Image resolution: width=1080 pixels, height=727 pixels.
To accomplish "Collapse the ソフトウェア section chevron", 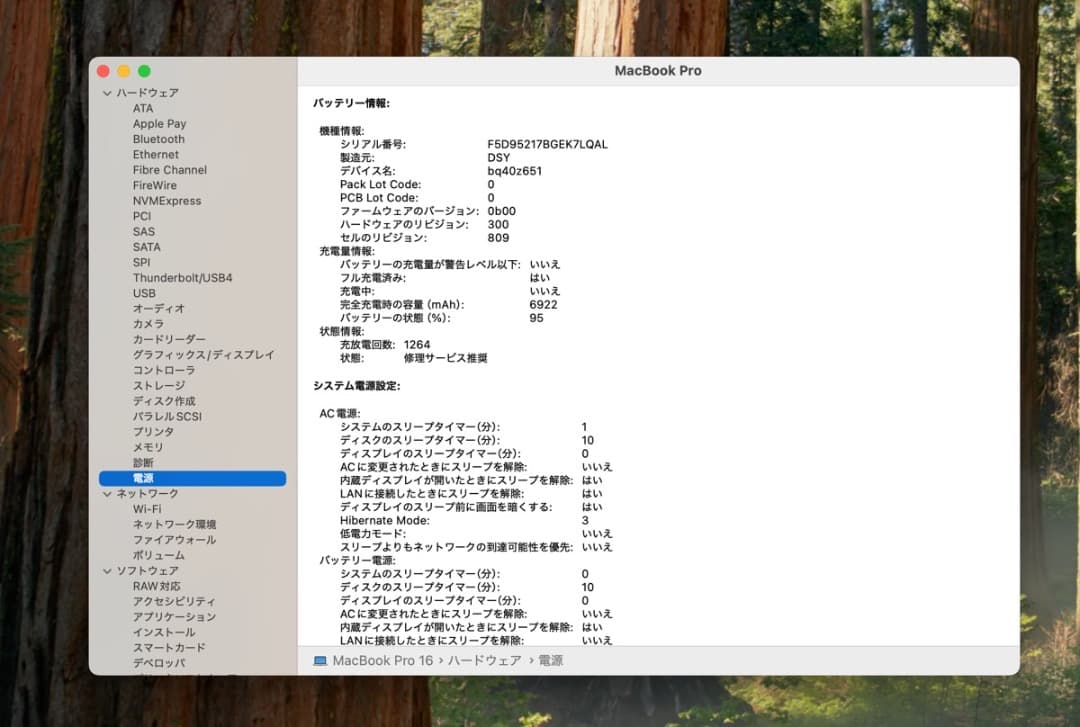I will 107,570.
